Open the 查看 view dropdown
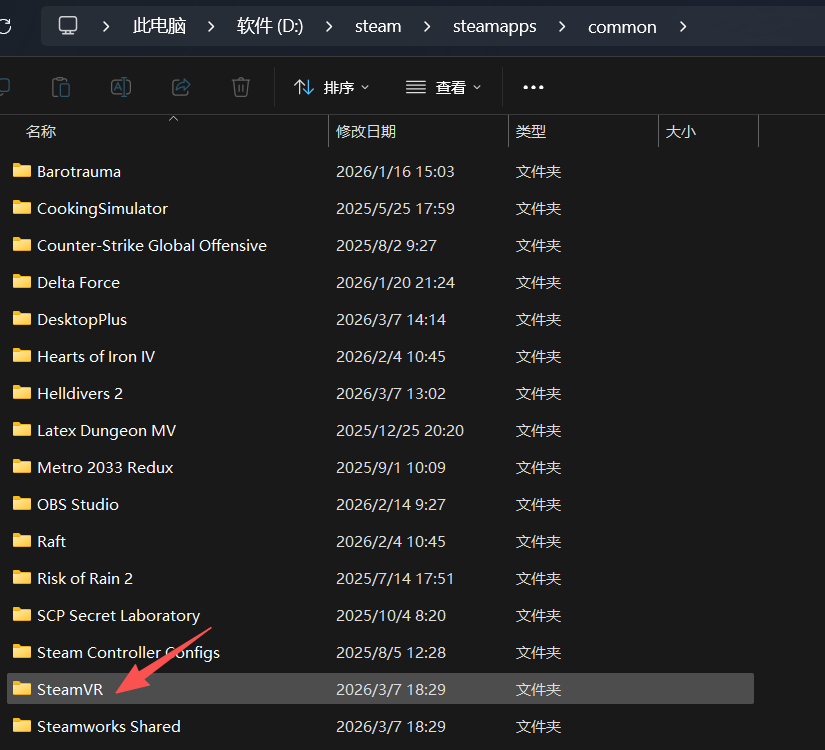Image resolution: width=825 pixels, height=750 pixels. coord(443,87)
